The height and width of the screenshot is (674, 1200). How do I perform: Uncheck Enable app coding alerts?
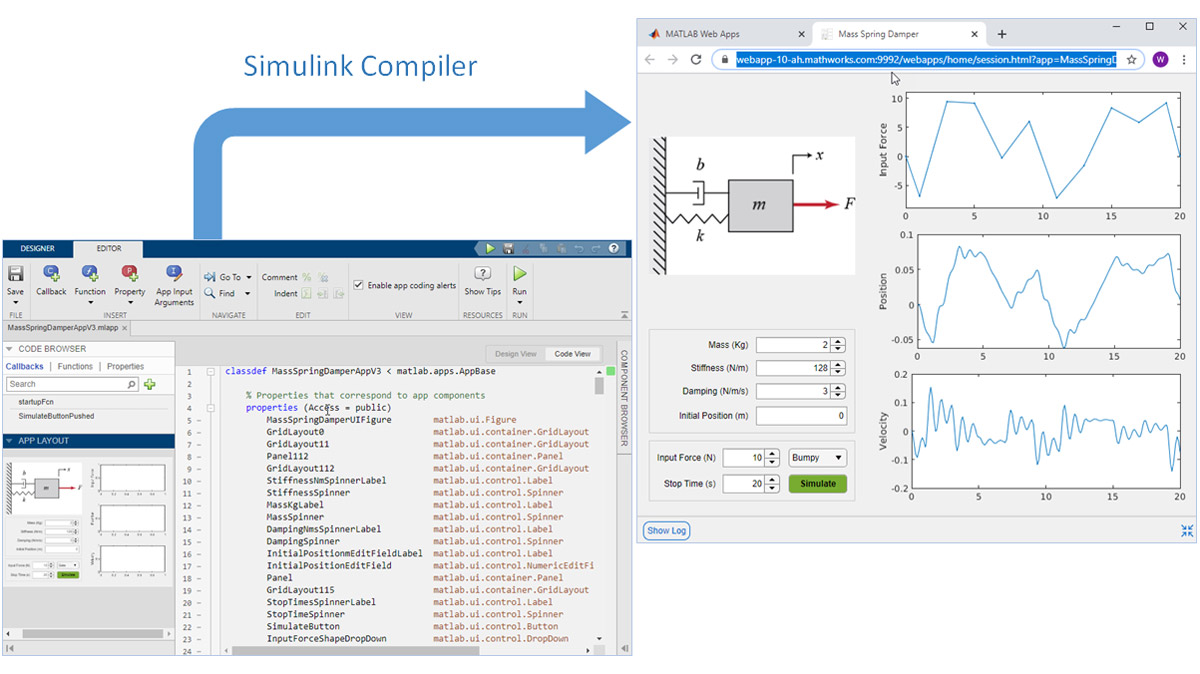(x=359, y=284)
